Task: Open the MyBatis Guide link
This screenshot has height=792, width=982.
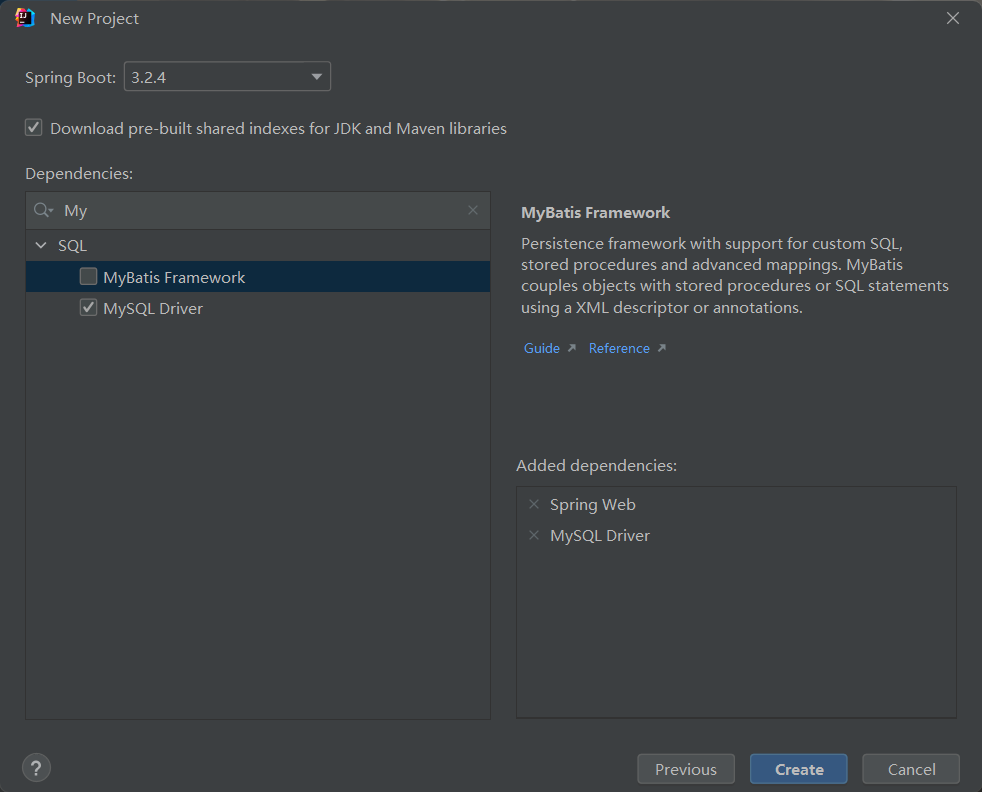Action: pyautogui.click(x=542, y=348)
